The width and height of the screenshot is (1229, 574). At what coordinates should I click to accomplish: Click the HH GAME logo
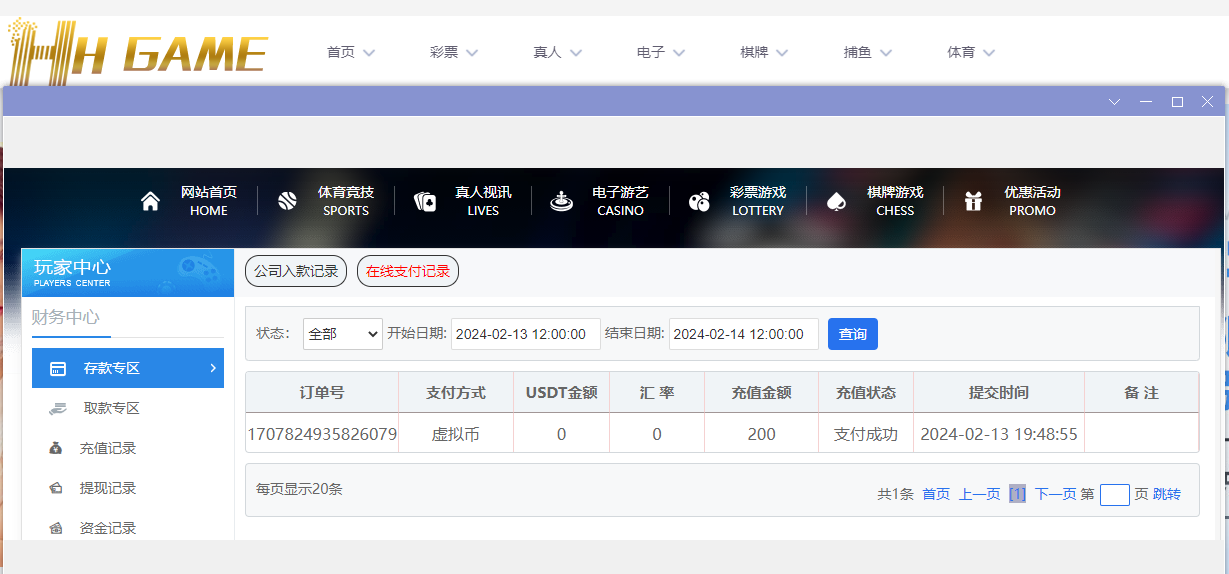pyautogui.click(x=137, y=52)
